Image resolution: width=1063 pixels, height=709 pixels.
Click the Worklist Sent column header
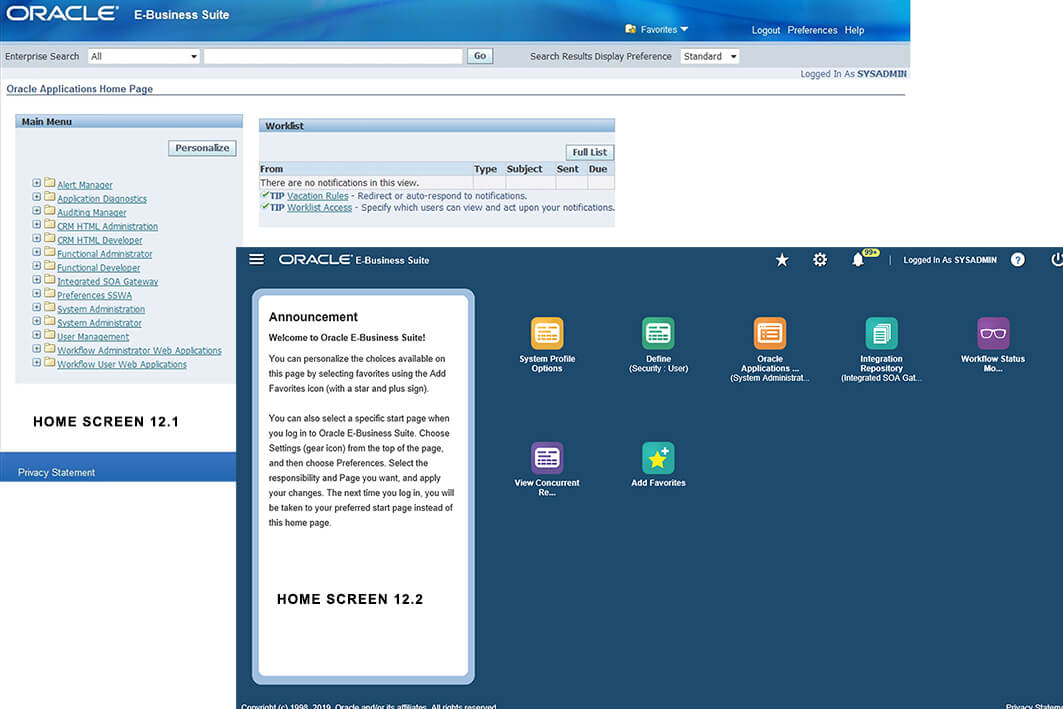point(567,169)
